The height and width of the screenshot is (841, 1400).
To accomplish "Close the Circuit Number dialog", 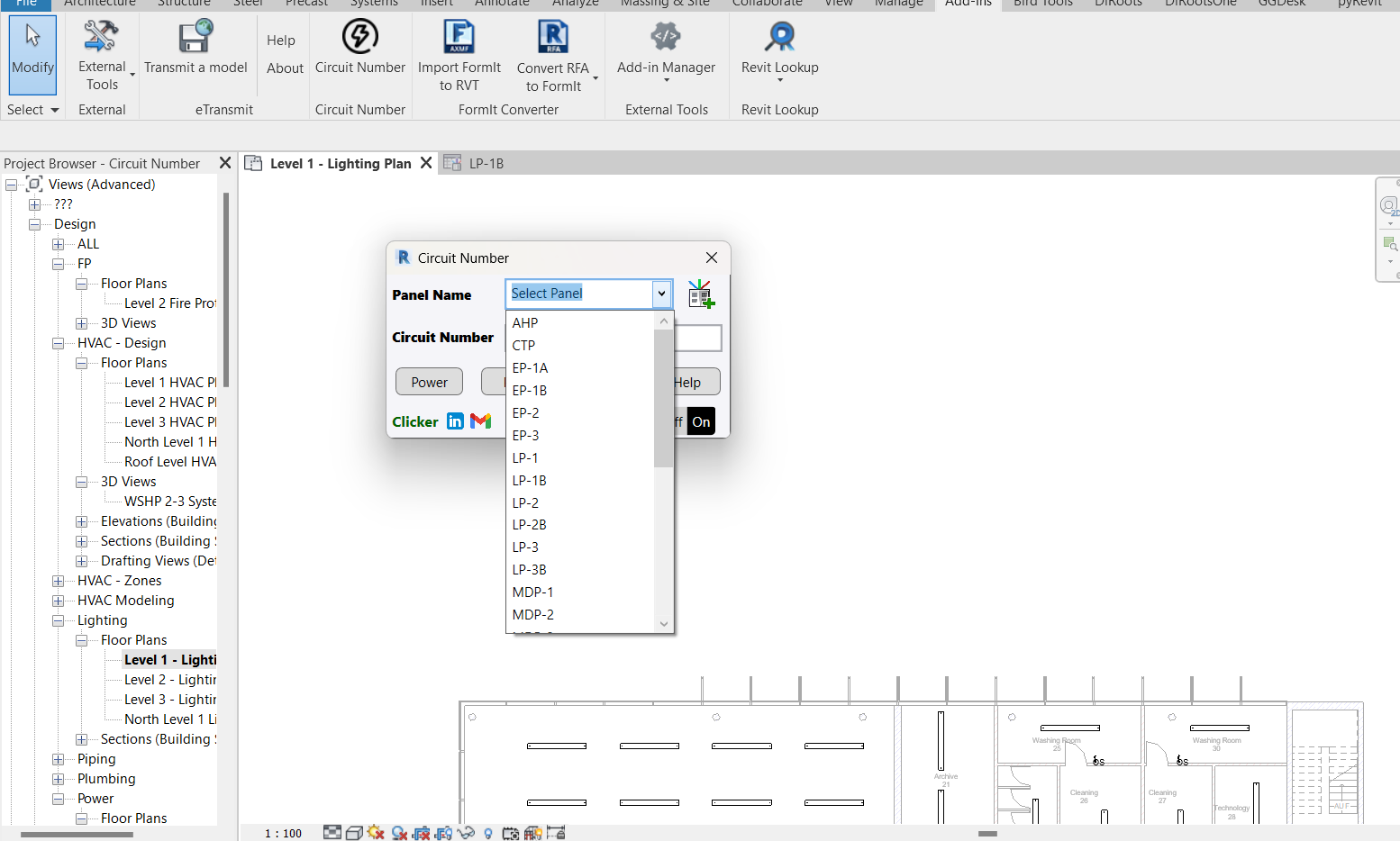I will (x=712, y=258).
